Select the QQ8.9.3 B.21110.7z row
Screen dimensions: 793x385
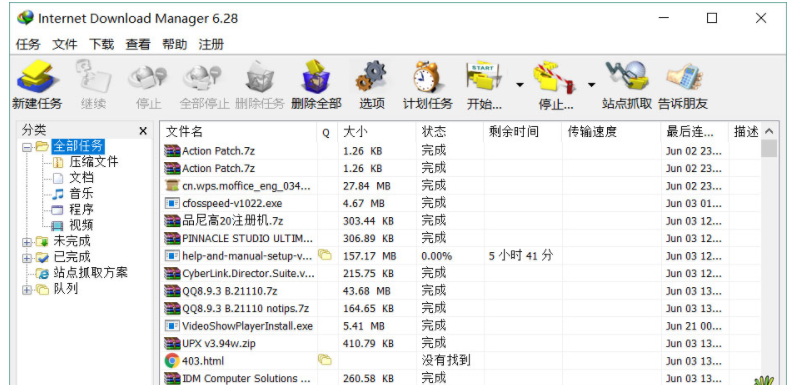[461, 291]
